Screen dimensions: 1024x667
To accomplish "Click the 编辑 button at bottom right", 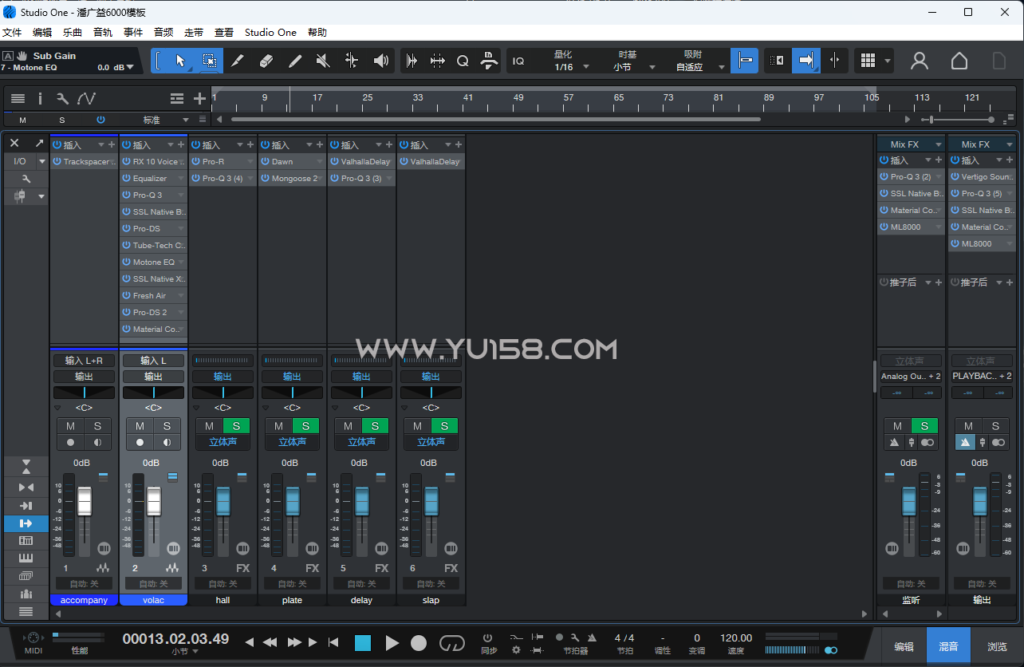I will click(904, 646).
